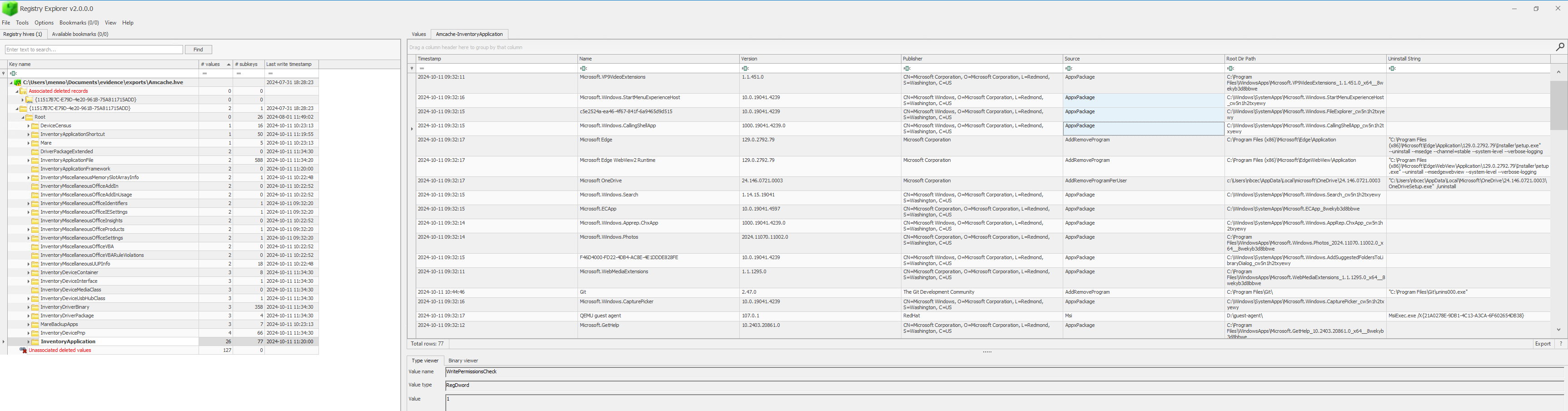
Task: Click the Registry Explorer app logo icon
Action: (x=10, y=9)
